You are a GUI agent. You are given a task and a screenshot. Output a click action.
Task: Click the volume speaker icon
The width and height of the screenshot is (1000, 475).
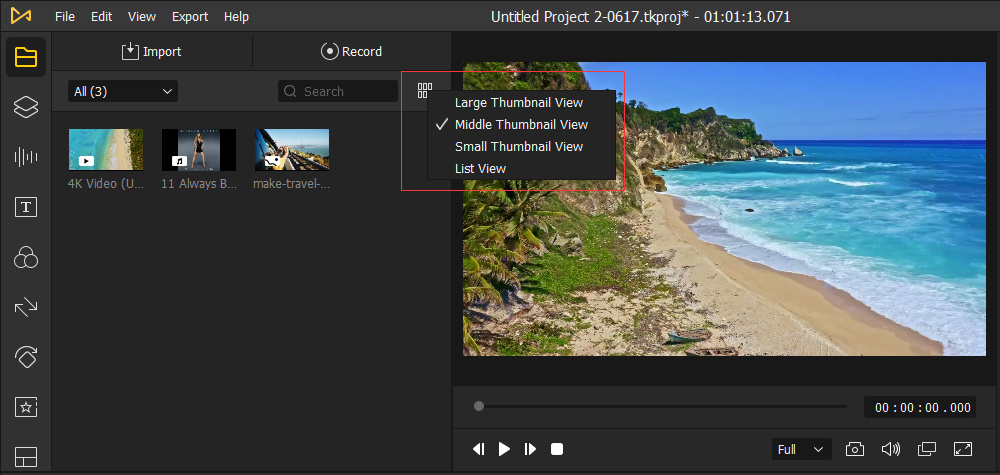890,449
